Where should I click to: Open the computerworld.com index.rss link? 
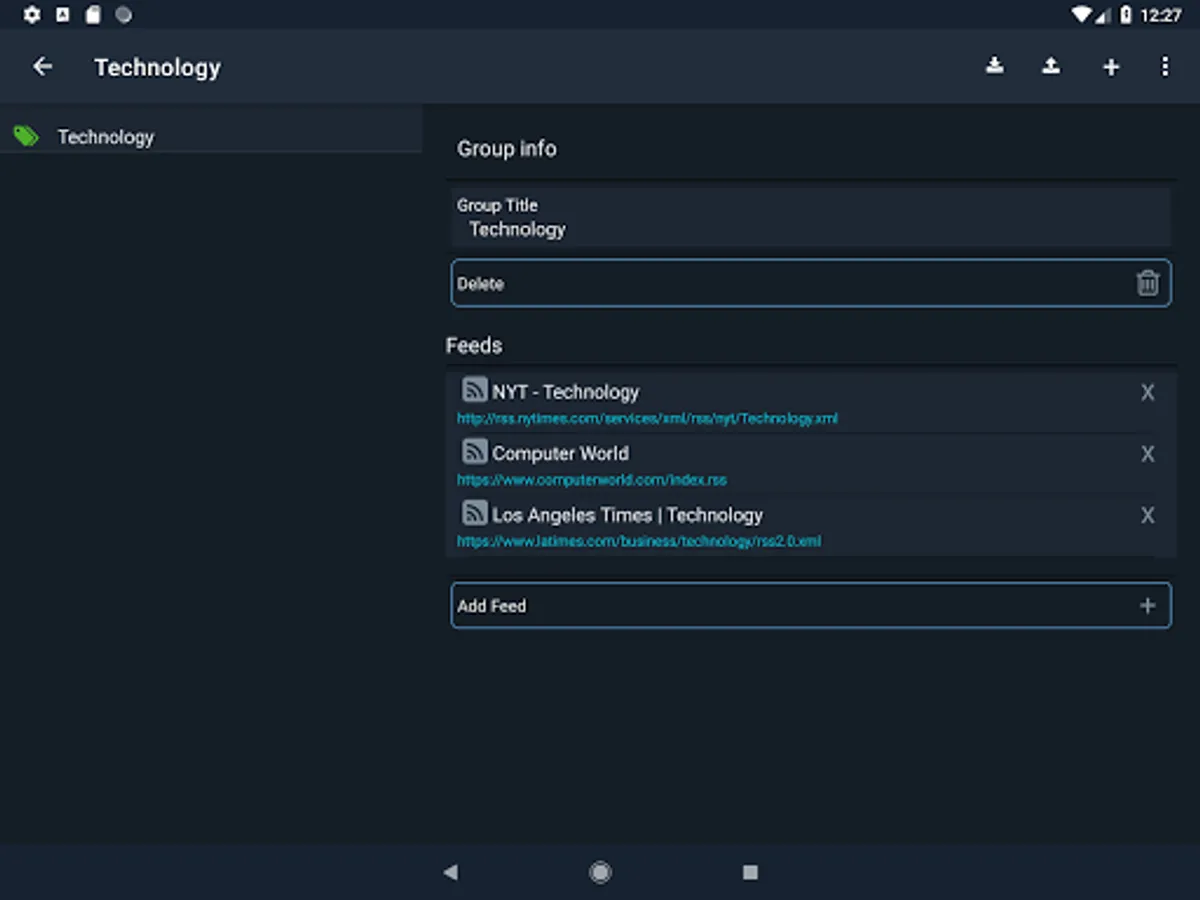[x=592, y=480]
